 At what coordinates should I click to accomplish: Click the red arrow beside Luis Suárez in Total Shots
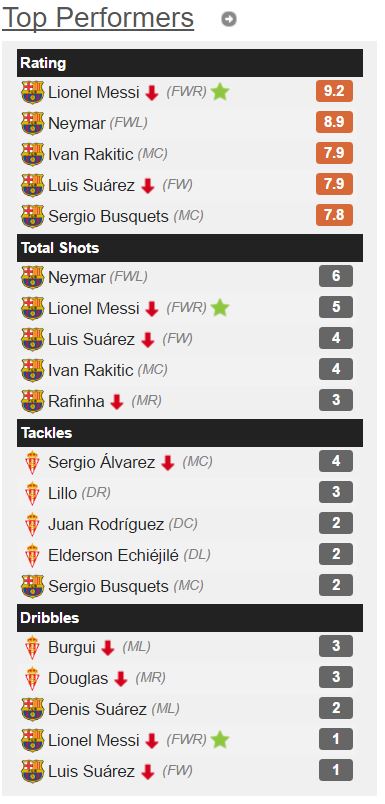point(148,340)
